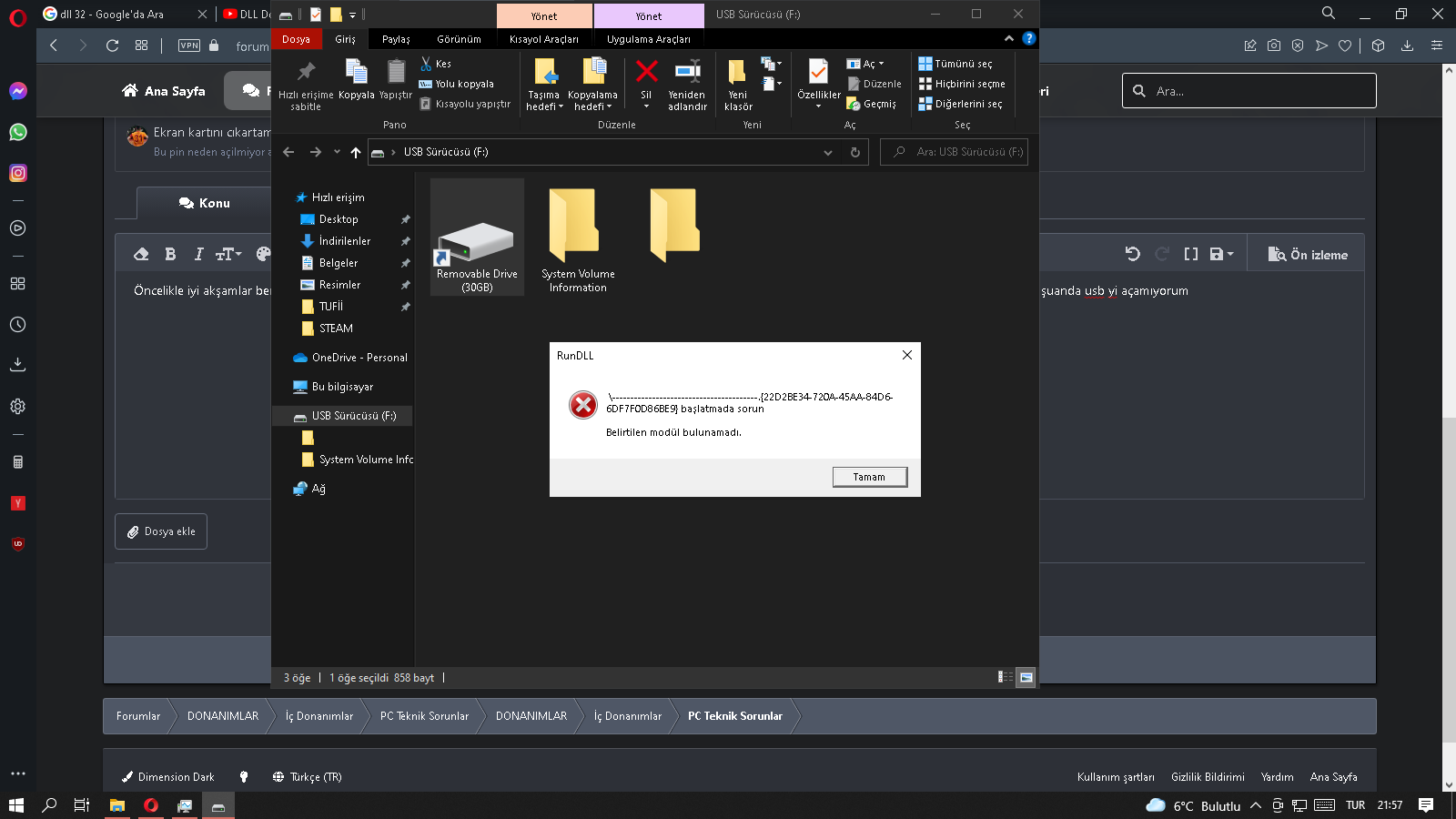Toggle bold formatting in the post editor
The width and height of the screenshot is (1456, 819).
(x=170, y=254)
